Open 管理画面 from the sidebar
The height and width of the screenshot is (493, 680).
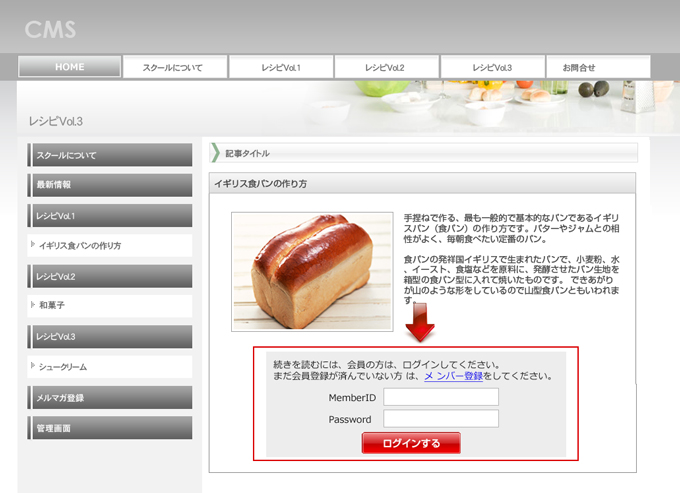[x=110, y=428]
